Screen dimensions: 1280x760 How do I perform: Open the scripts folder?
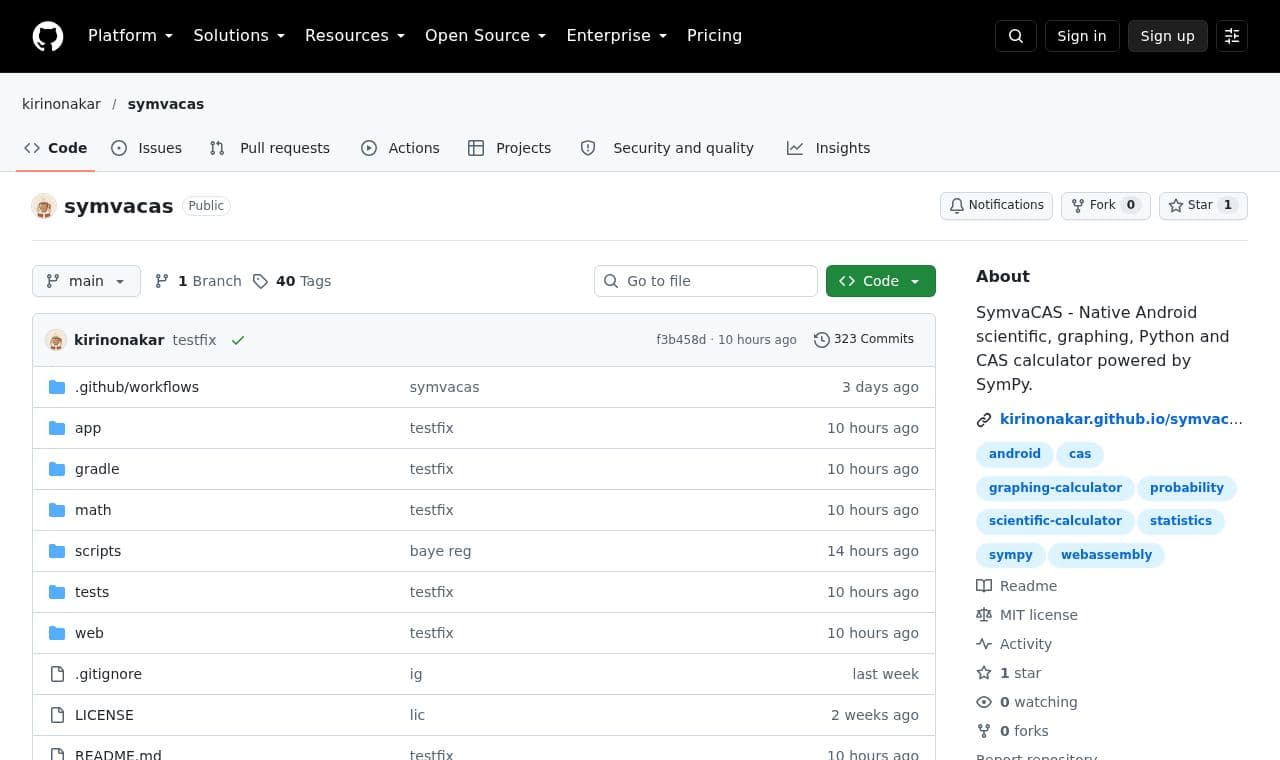click(98, 551)
